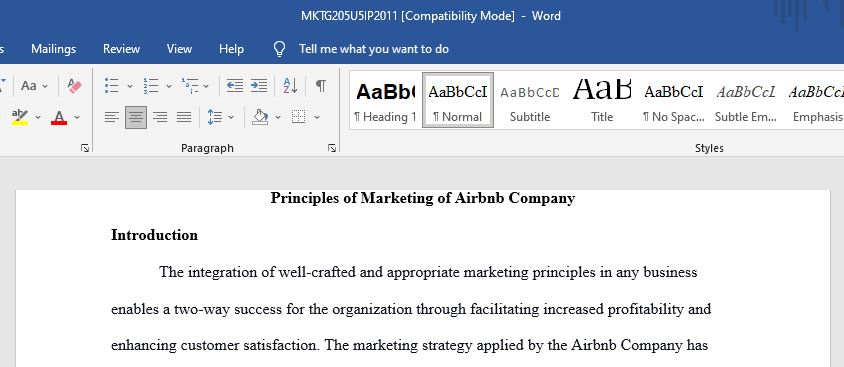Viewport: 844px width, 367px height.
Task: Click the Tell me what you want to do box
Action: [374, 49]
